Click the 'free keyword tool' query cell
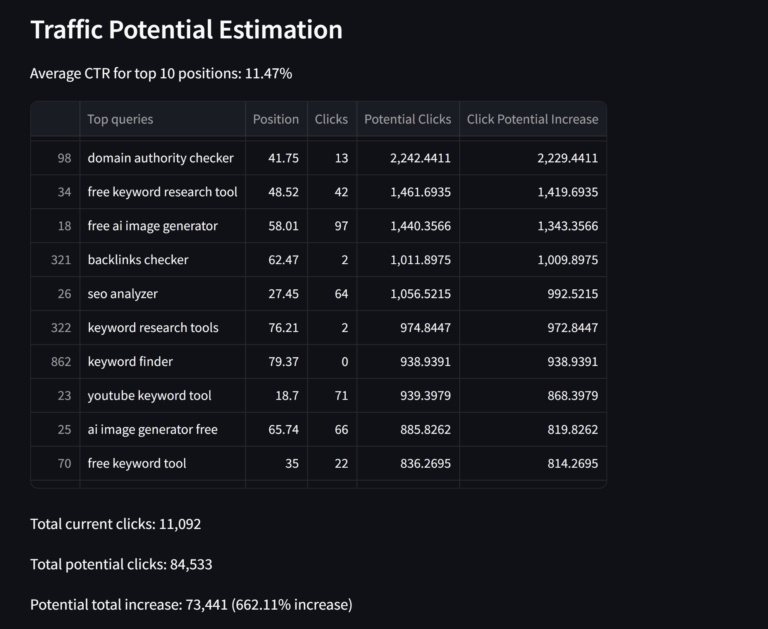The image size is (768, 629). point(136,464)
